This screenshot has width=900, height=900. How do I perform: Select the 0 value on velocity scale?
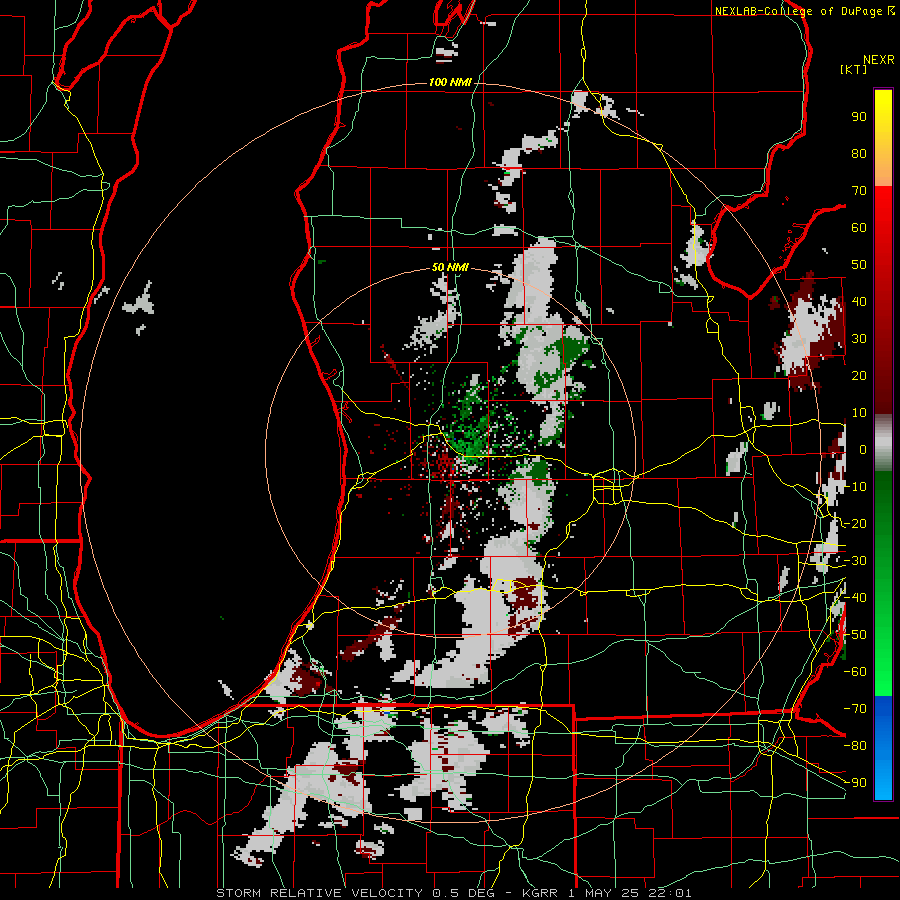click(863, 449)
